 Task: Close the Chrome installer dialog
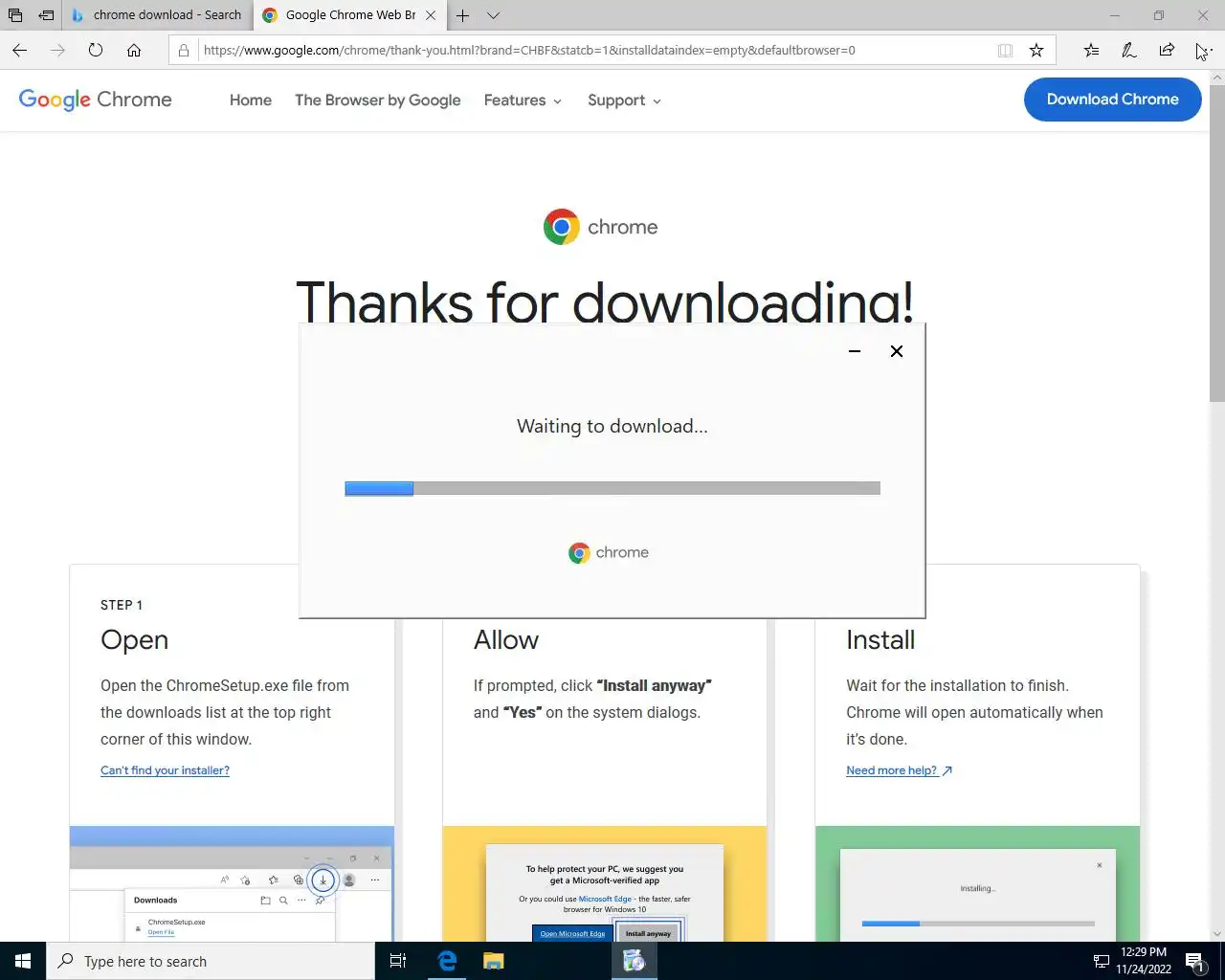coord(897,351)
